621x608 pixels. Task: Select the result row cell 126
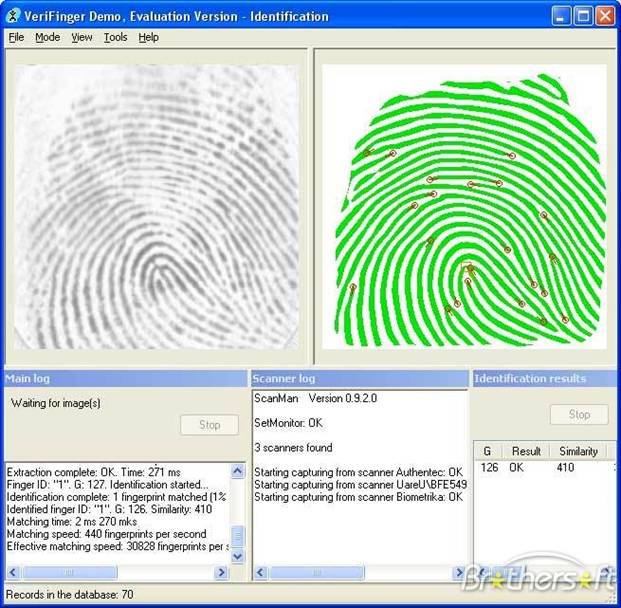click(x=489, y=467)
